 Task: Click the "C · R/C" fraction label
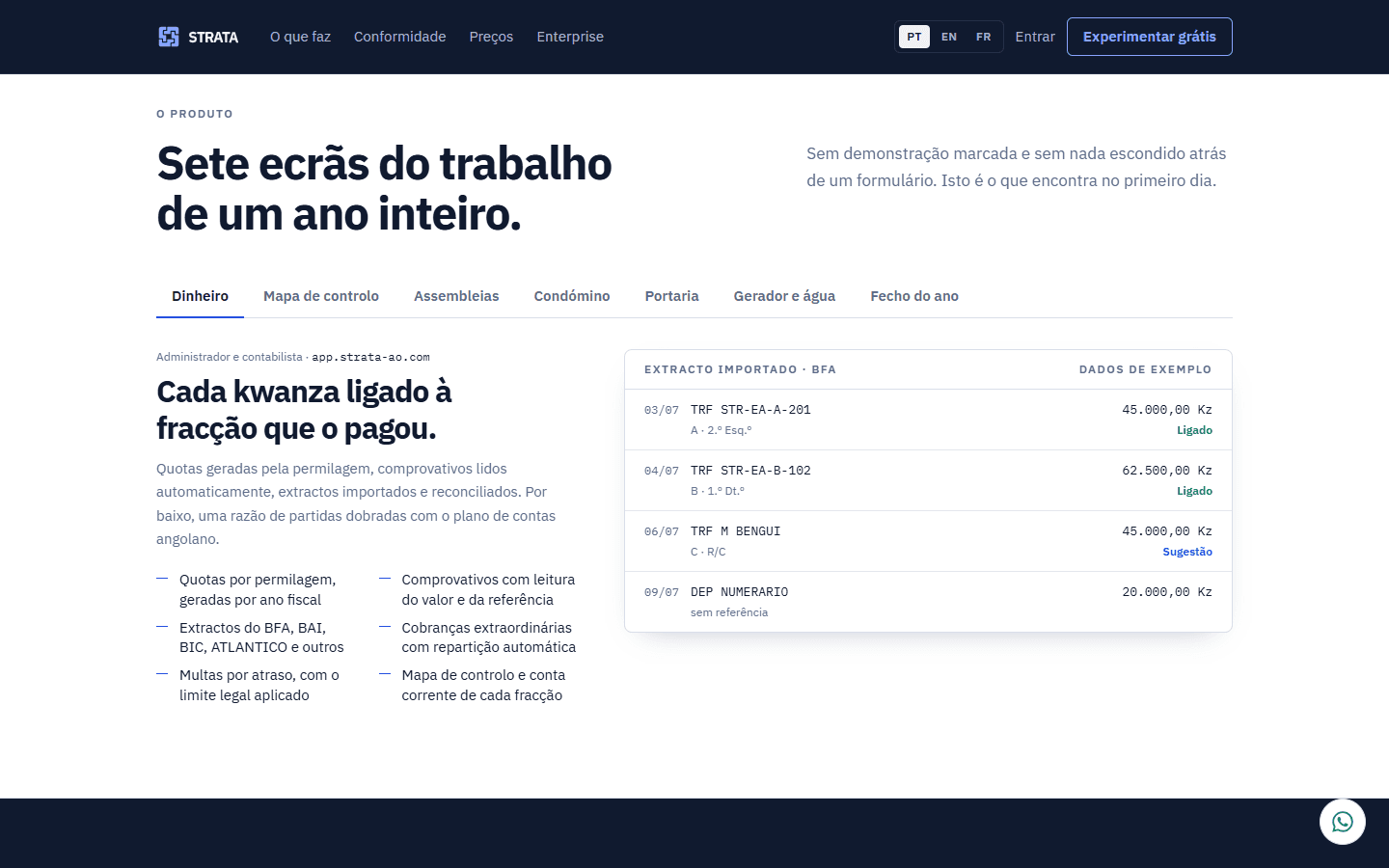tap(708, 552)
